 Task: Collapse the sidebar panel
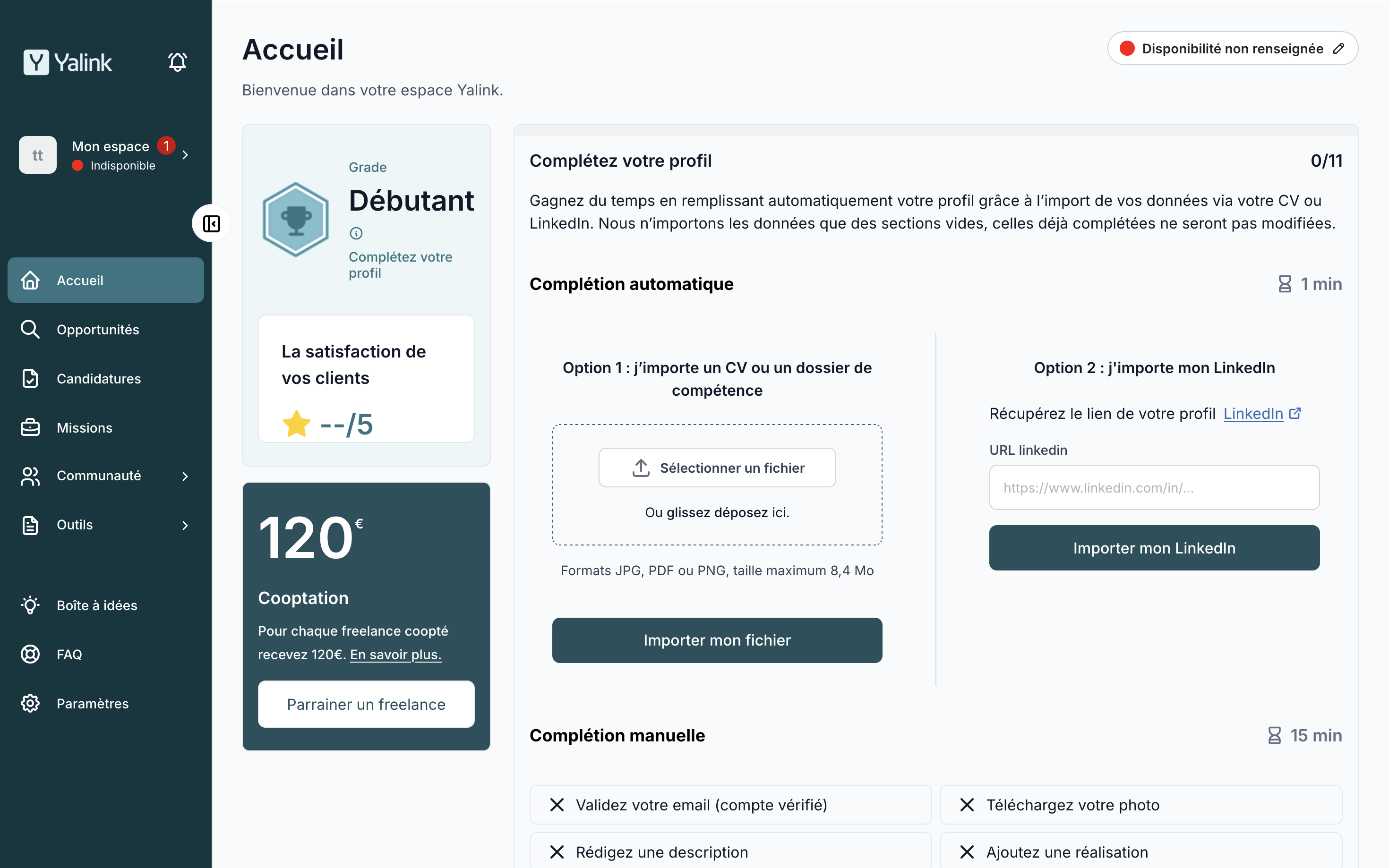coord(211,223)
